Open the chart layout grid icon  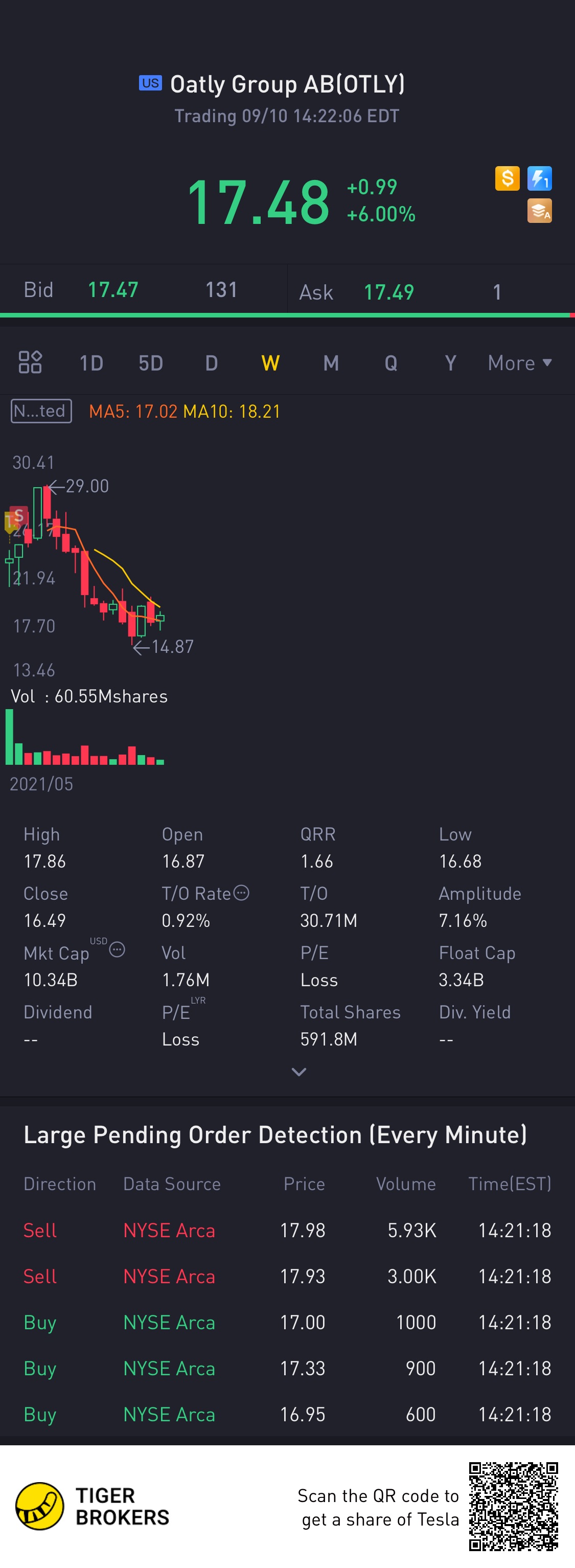(x=30, y=362)
